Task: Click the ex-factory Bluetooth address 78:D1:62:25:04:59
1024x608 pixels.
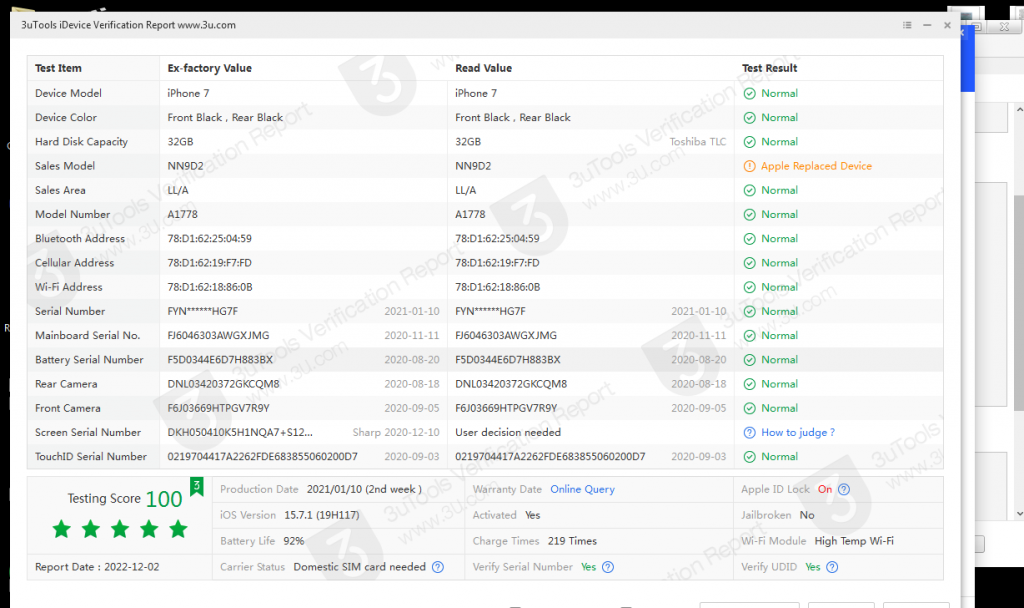Action: [210, 238]
